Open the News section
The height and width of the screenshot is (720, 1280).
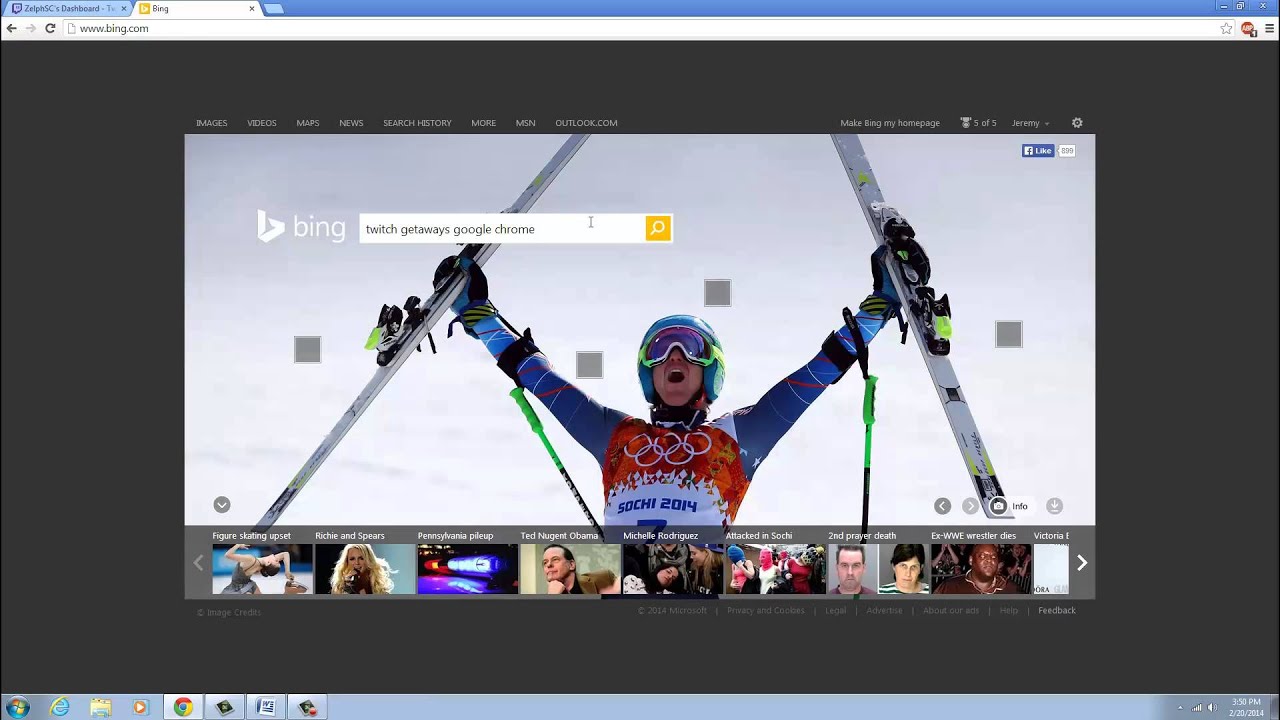[351, 123]
